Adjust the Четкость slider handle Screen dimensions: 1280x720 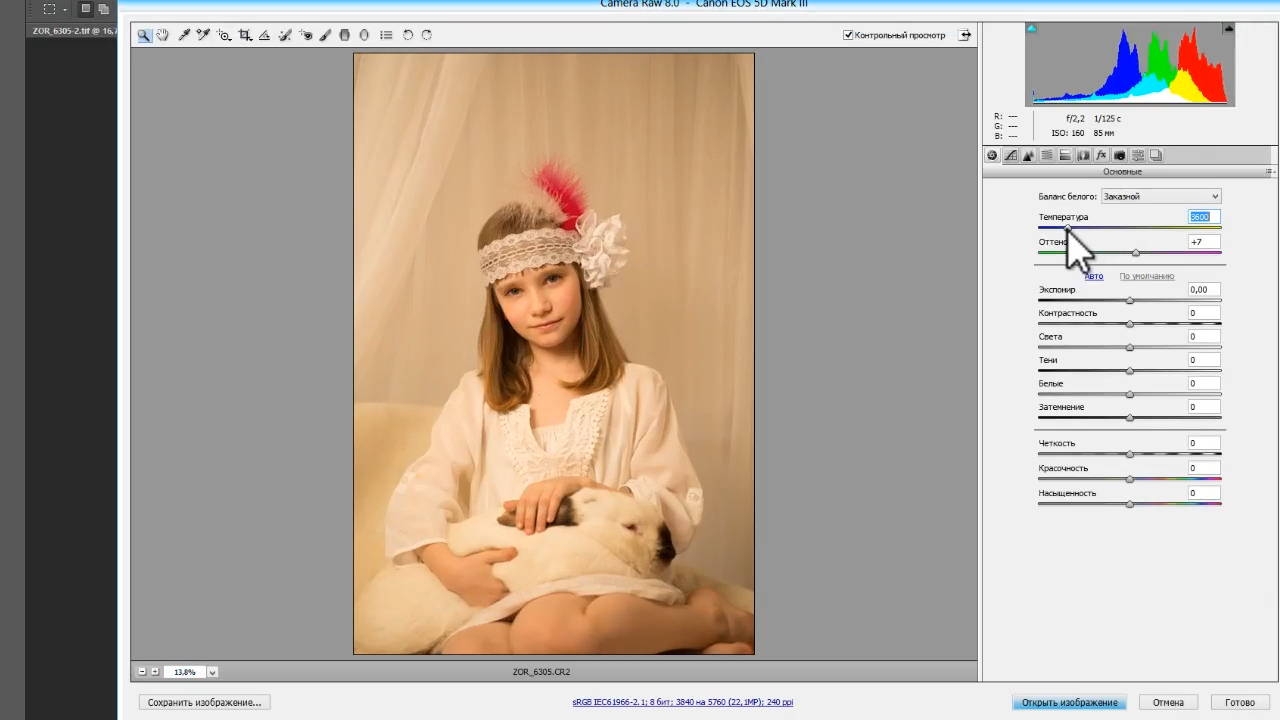[x=1130, y=454]
